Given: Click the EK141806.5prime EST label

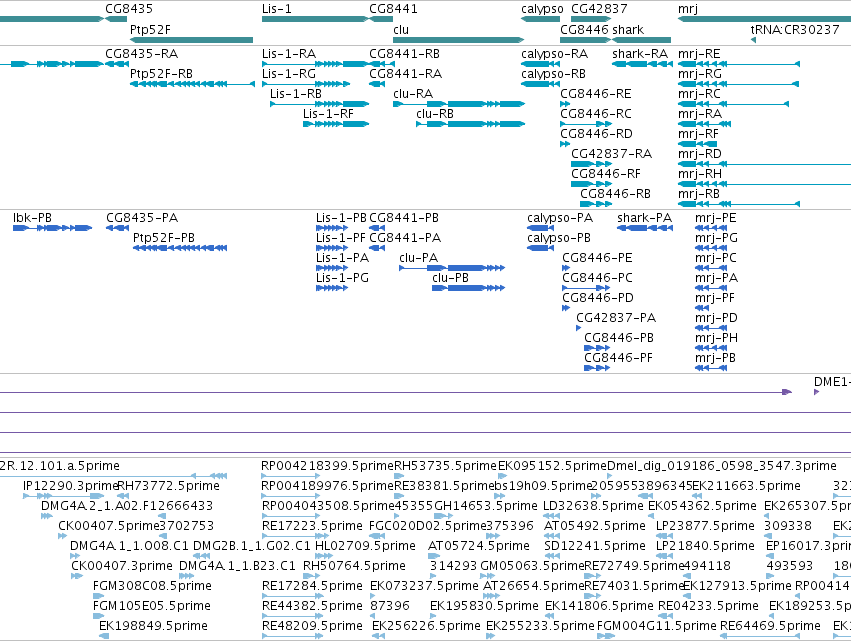Looking at the screenshot, I should 599,606.
